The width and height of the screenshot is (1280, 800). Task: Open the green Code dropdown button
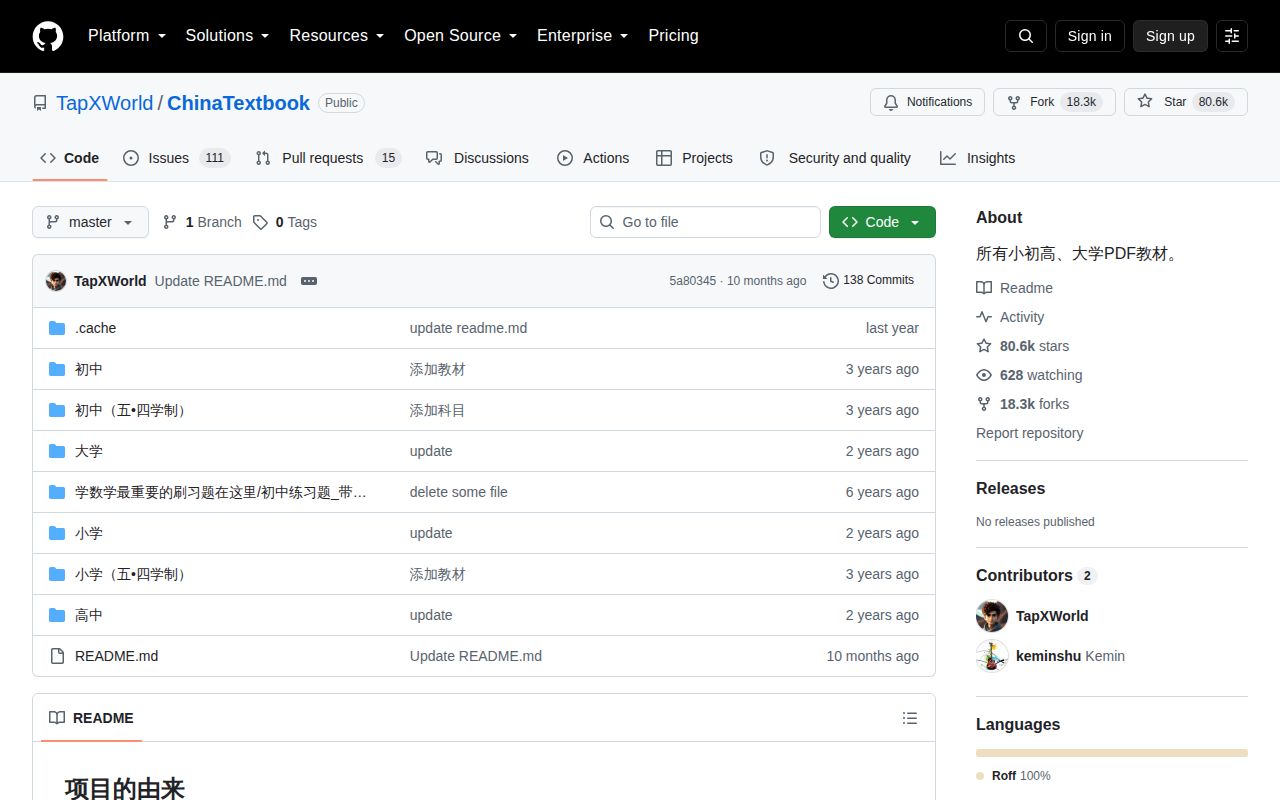coord(882,222)
